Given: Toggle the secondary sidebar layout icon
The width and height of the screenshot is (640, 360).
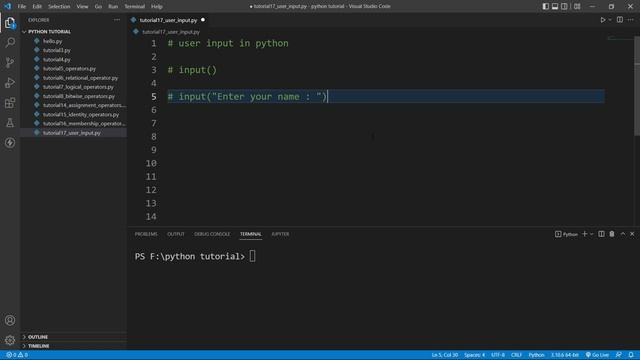Looking at the screenshot, I should (x=564, y=7).
